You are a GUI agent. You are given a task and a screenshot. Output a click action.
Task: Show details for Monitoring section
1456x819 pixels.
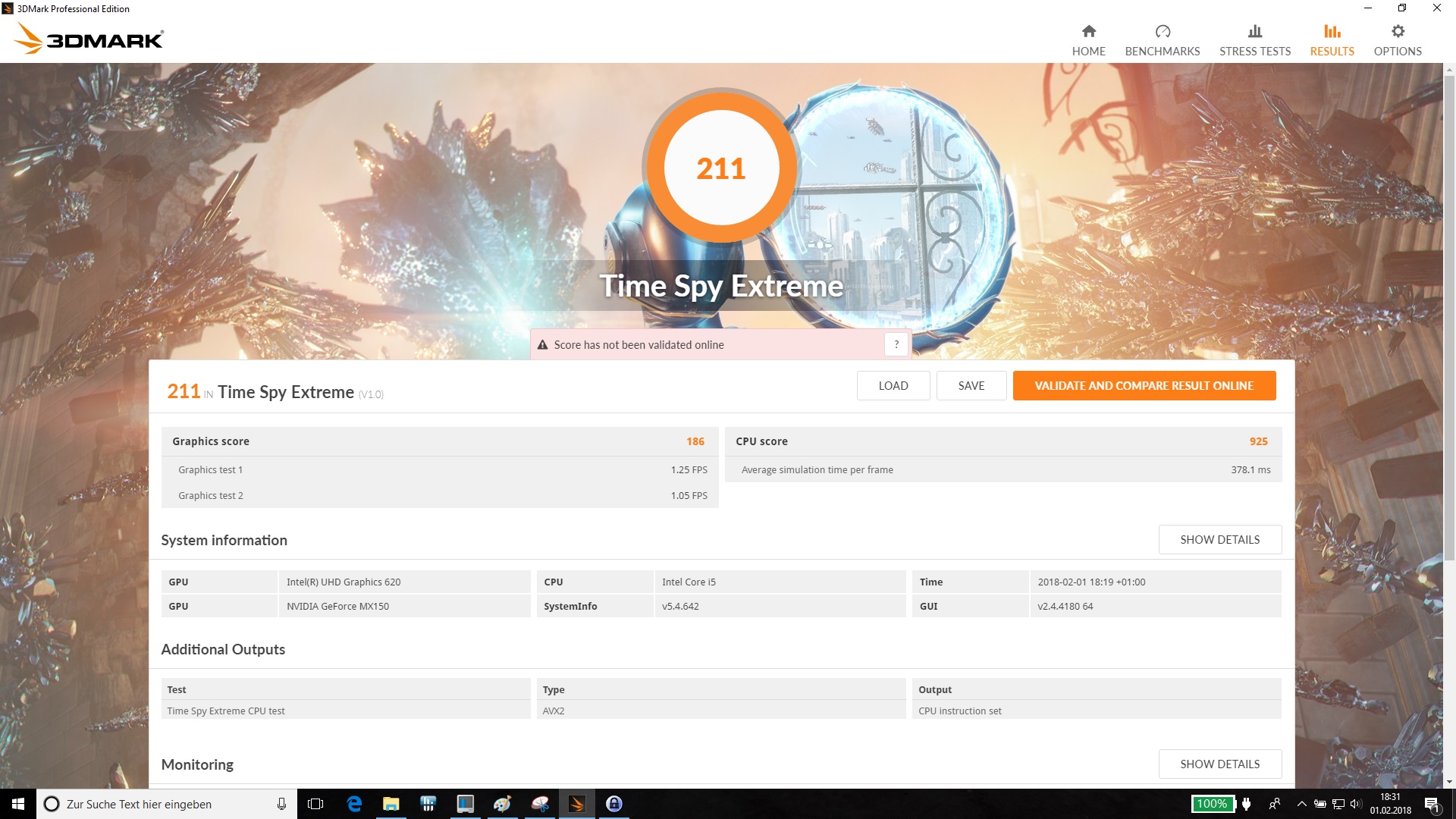(1219, 764)
